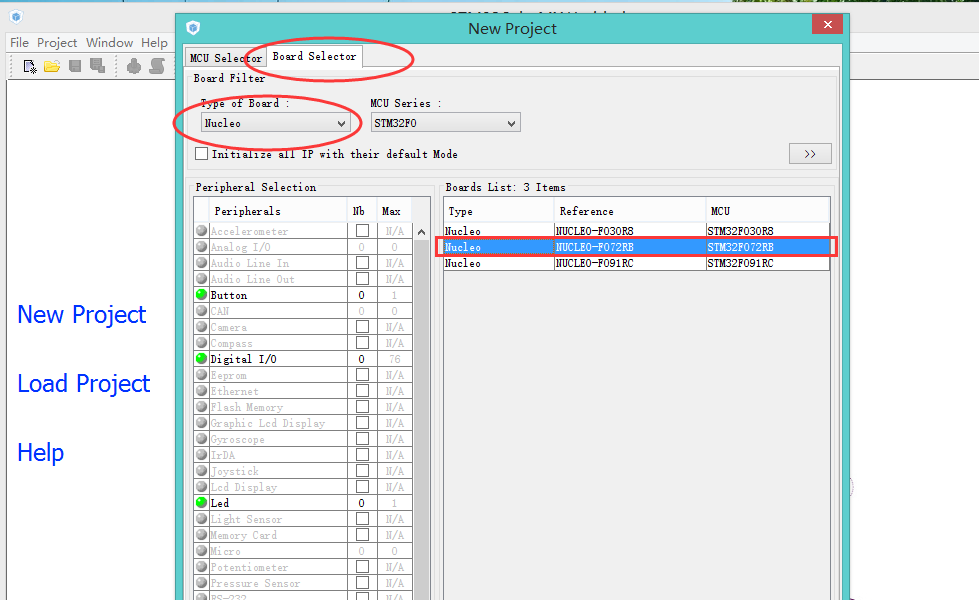The width and height of the screenshot is (979, 600).
Task: Click the Save Project floppy icon
Action: [75, 66]
